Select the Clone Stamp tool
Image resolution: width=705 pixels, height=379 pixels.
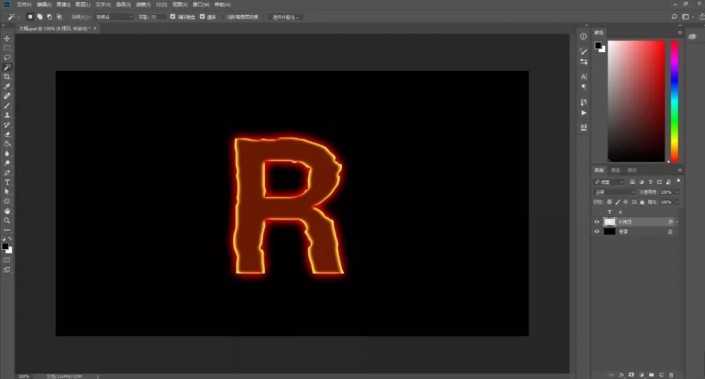click(7, 115)
